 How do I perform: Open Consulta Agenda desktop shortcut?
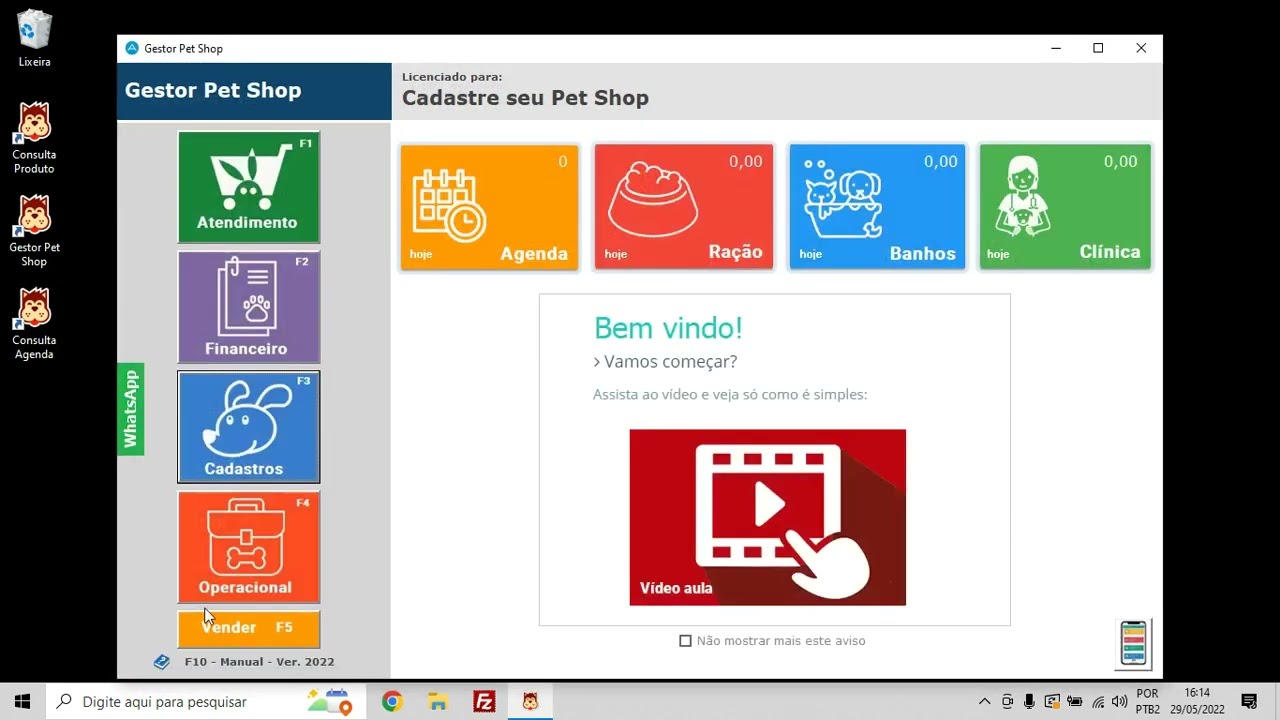34,324
